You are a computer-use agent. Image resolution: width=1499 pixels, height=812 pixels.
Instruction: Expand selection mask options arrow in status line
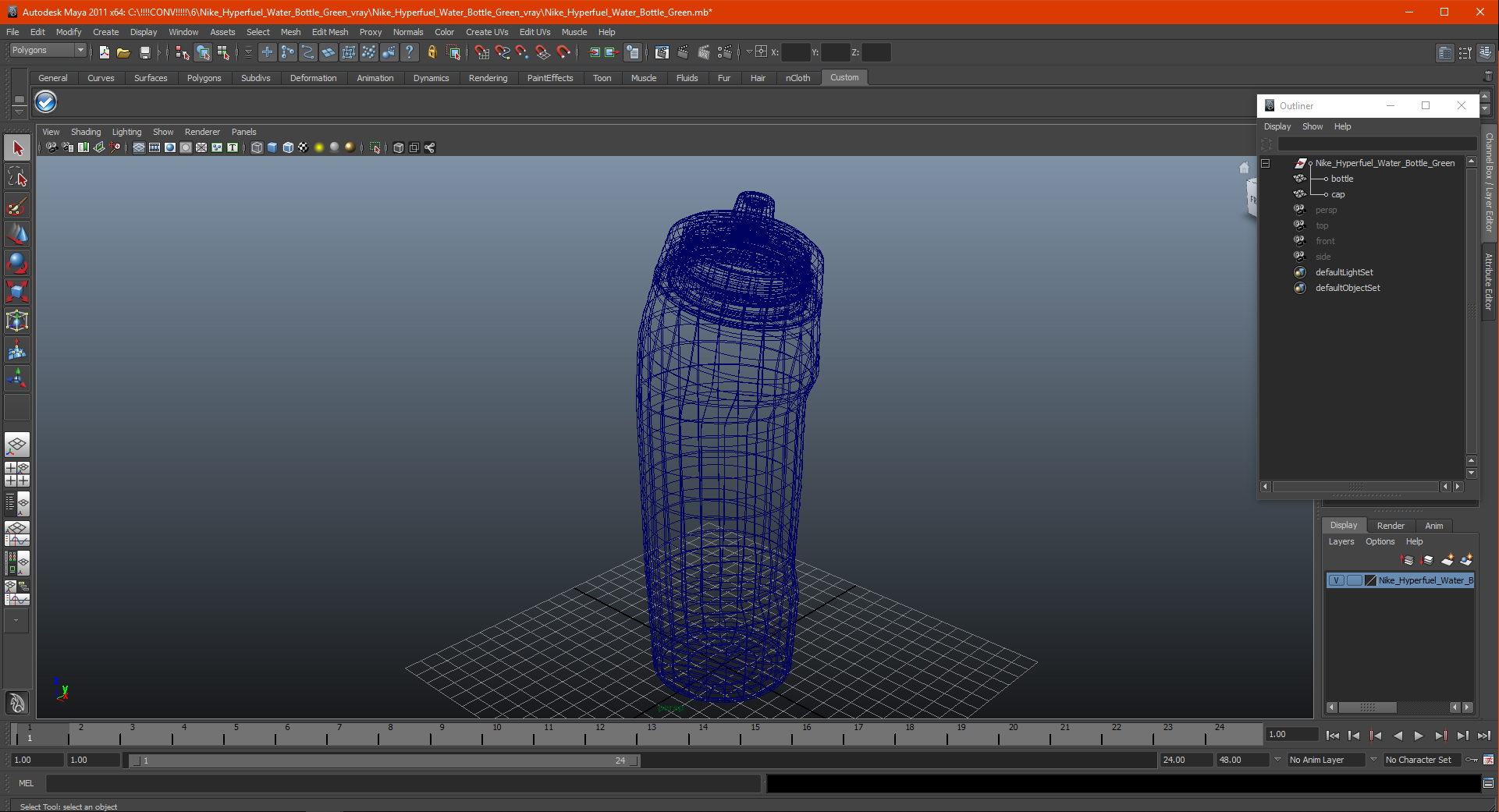coord(248,52)
